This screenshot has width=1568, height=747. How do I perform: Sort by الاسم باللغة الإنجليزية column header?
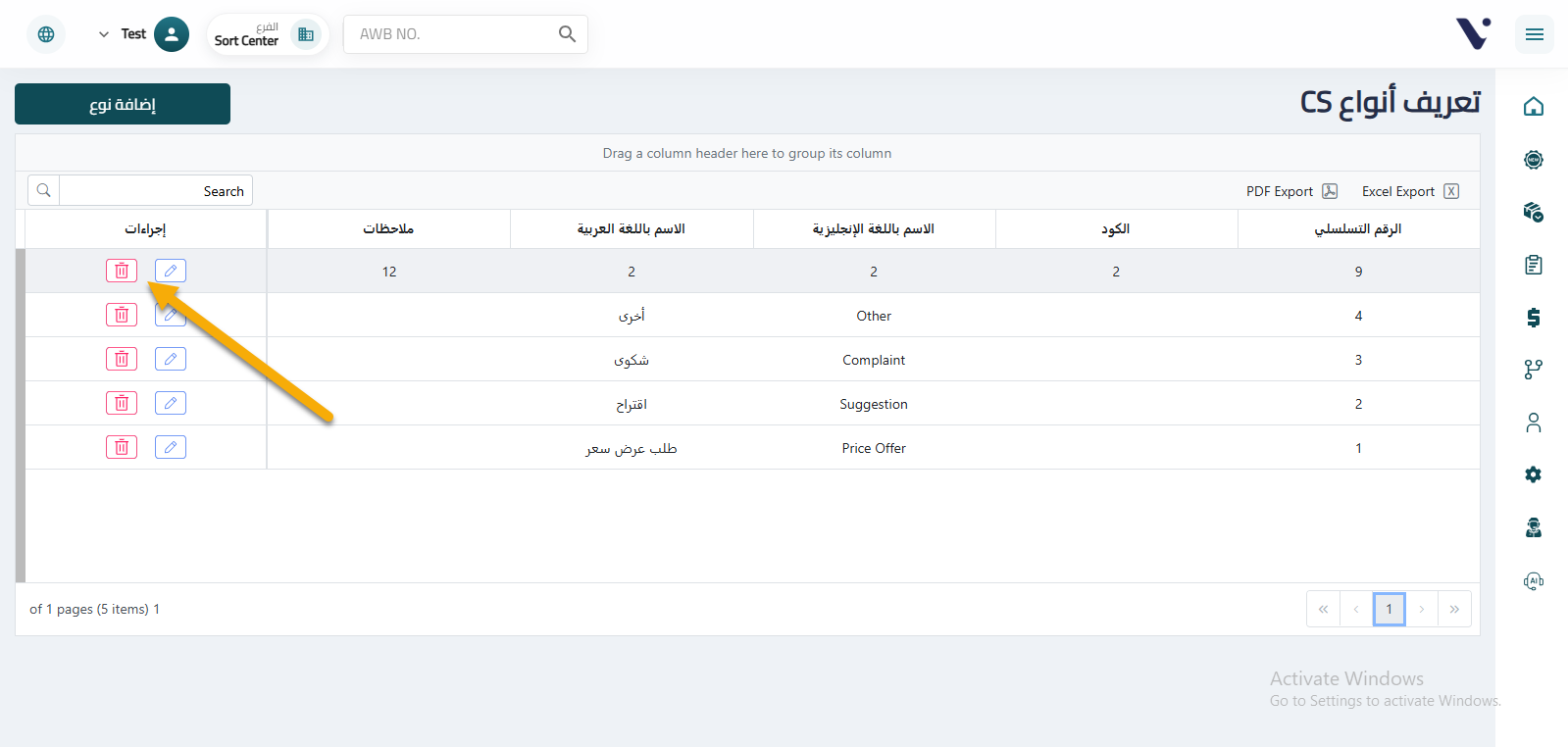click(x=874, y=228)
